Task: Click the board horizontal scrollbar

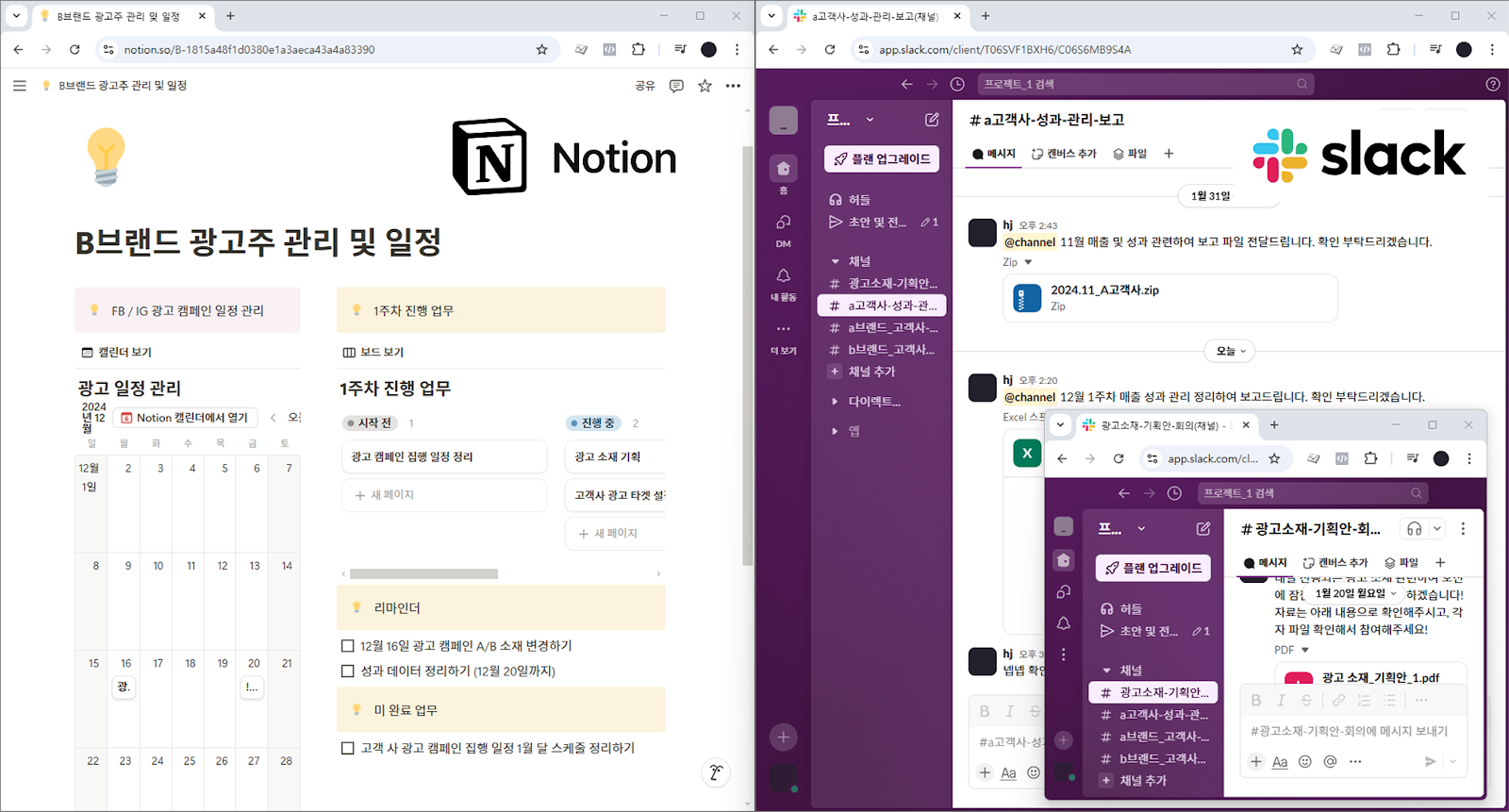Action: 423,573
